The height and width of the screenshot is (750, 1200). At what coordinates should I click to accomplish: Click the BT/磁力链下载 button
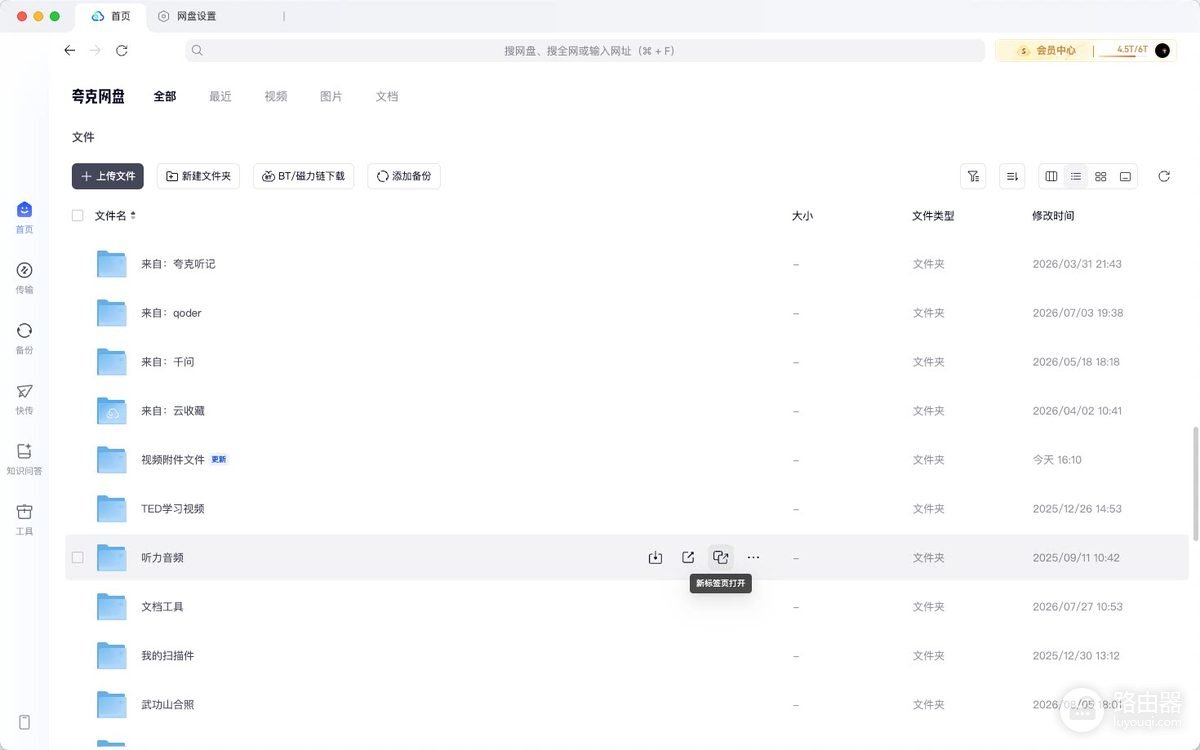click(x=303, y=176)
